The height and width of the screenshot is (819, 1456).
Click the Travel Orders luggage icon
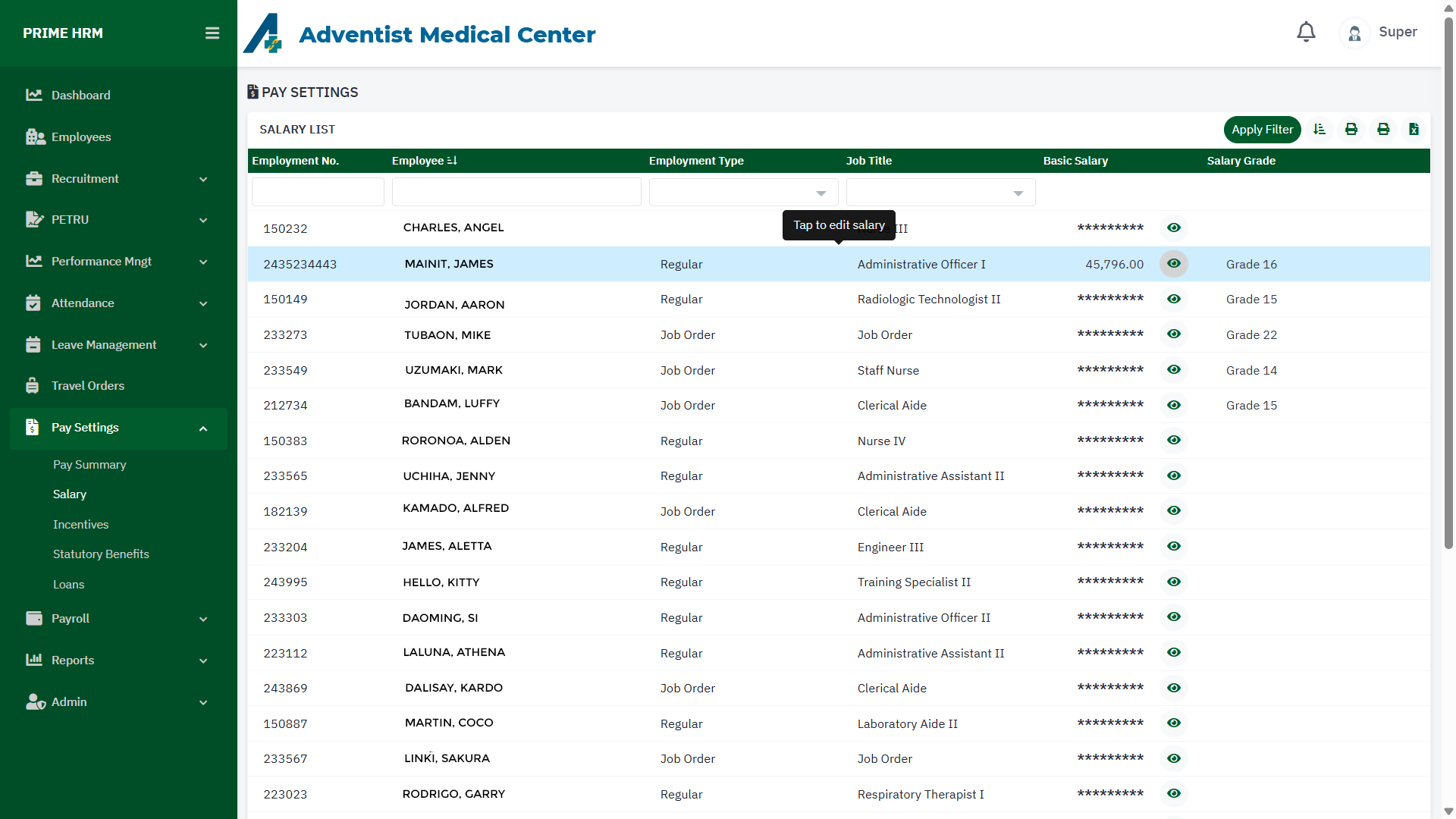(33, 386)
